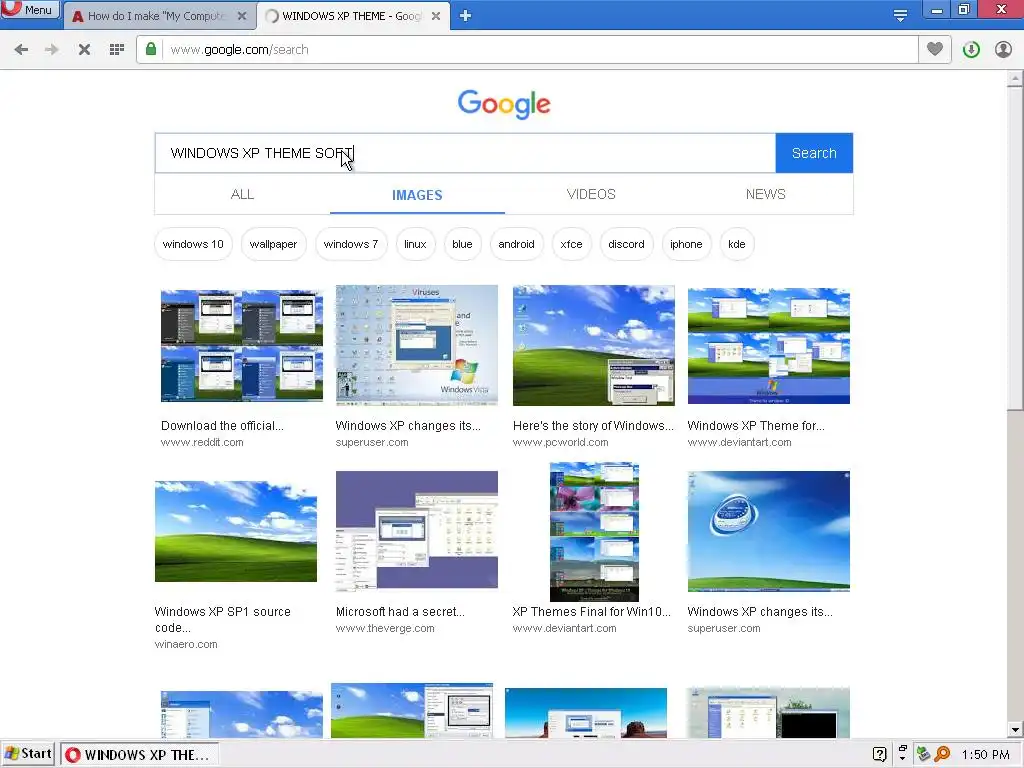
Task: Open 'Windows XP Theme for...' deviantart thumbnail
Action: (x=769, y=345)
